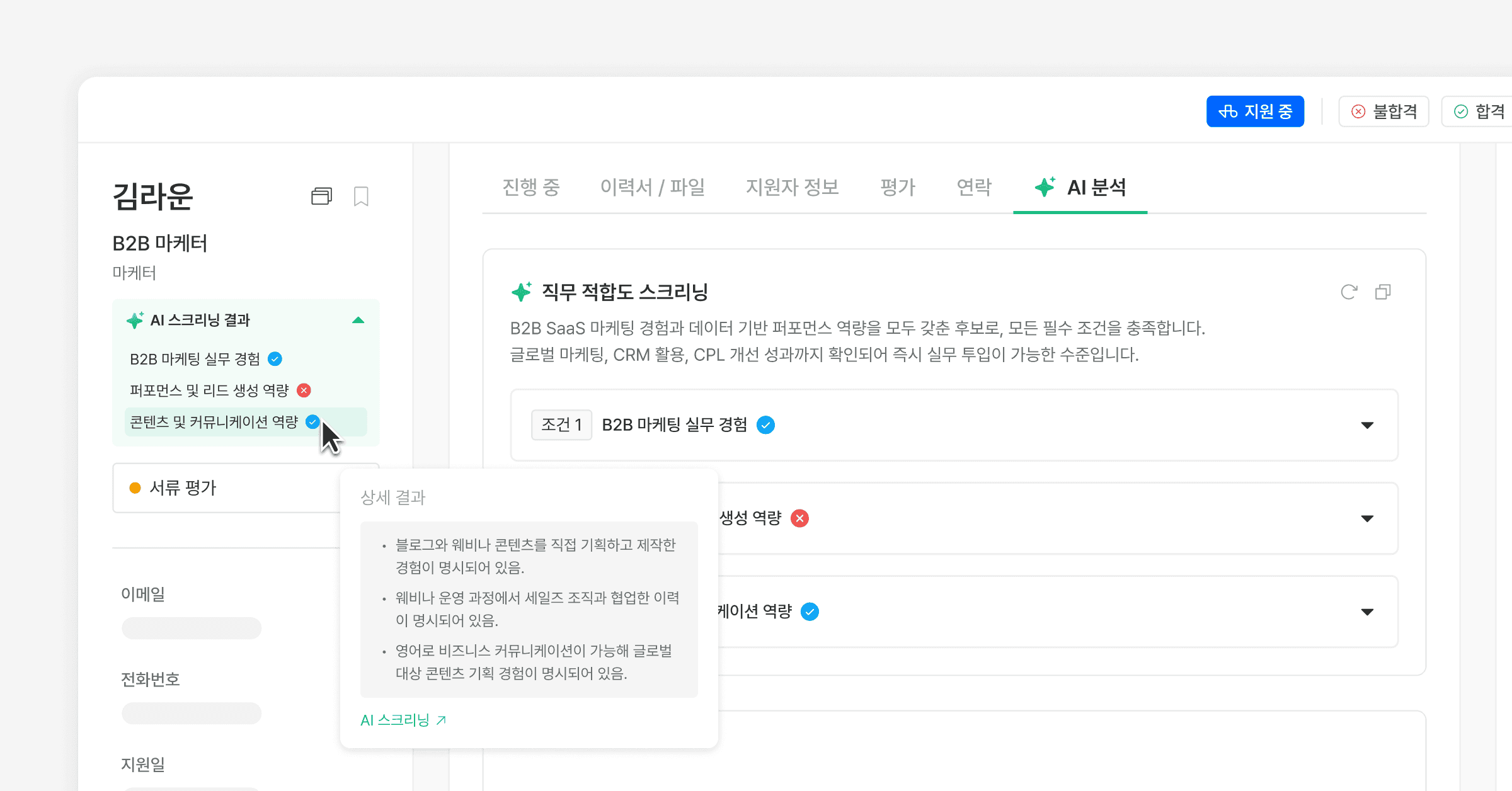Expand the 케이션 역량 condition row

tap(1366, 611)
